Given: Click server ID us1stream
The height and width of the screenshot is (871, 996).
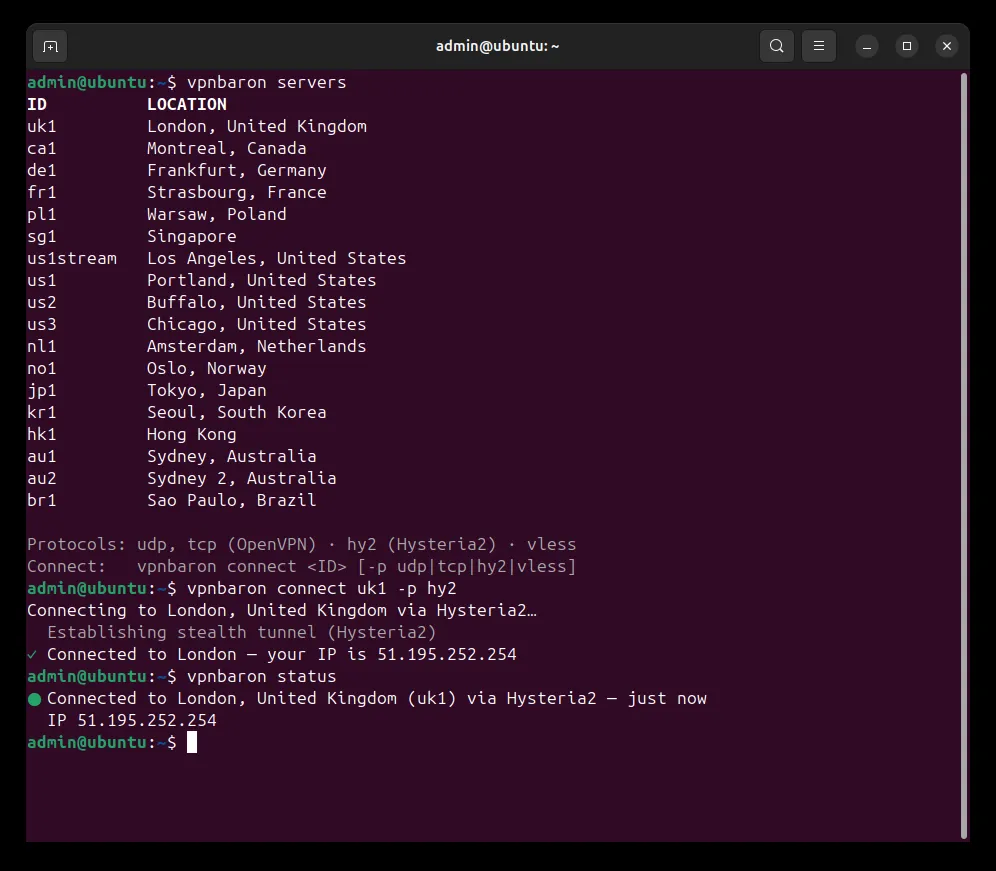Looking at the screenshot, I should click(x=72, y=259).
